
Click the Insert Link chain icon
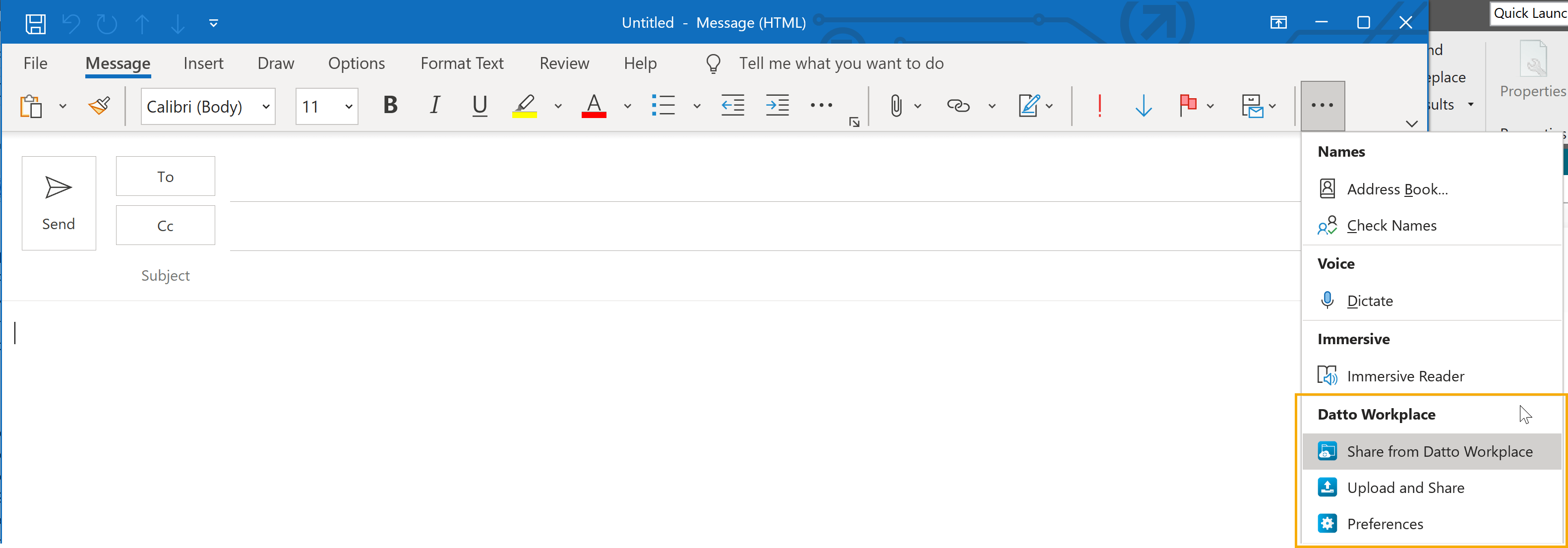coord(958,106)
